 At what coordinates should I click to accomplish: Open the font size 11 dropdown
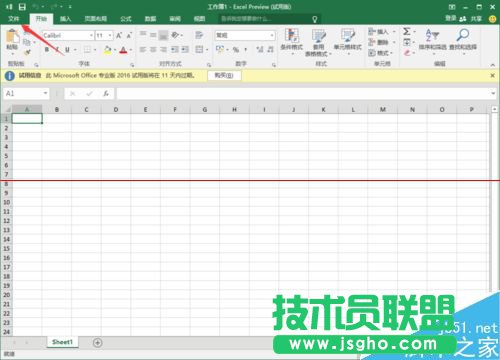point(110,35)
